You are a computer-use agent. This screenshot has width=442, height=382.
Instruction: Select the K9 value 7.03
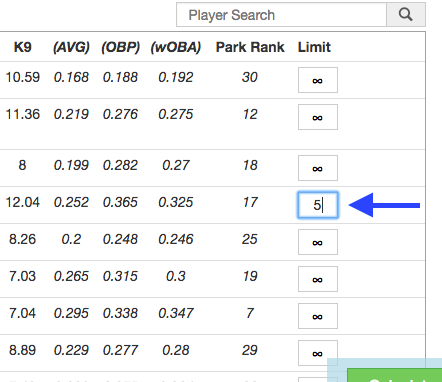click(x=22, y=276)
